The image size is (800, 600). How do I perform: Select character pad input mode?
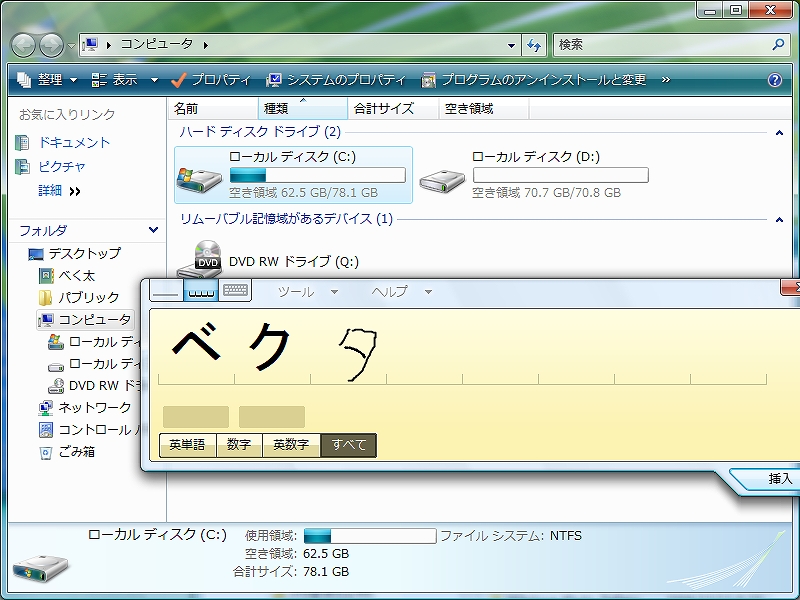coord(201,291)
